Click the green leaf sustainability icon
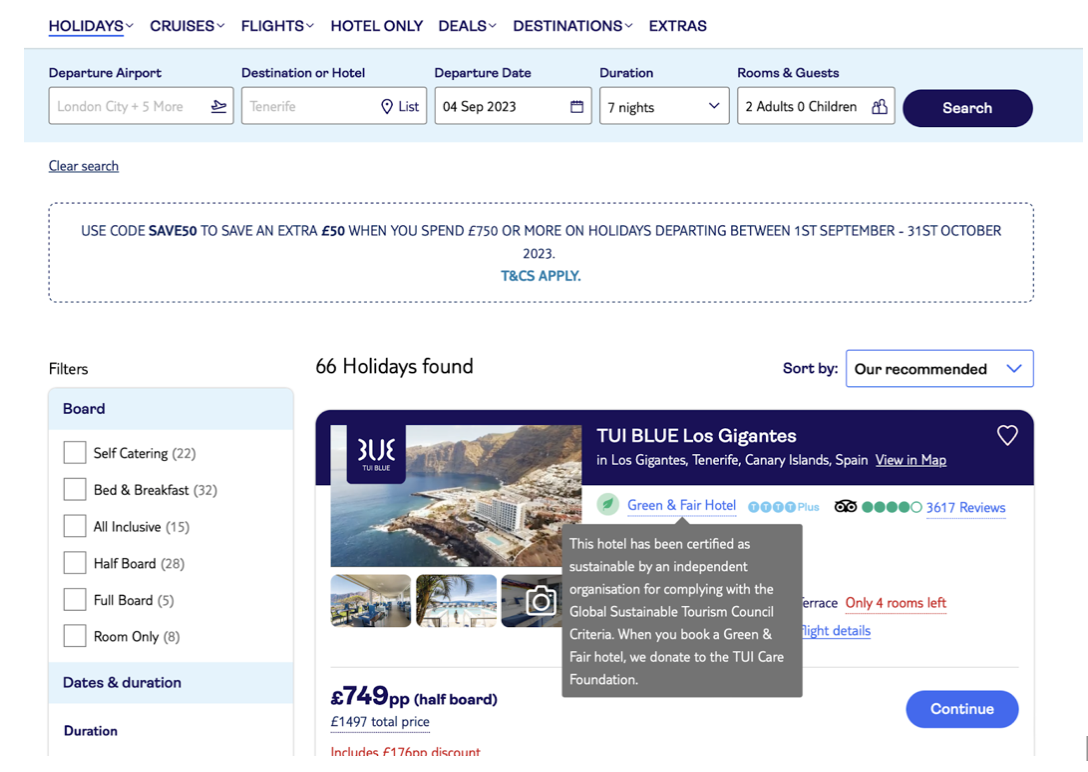 click(608, 504)
